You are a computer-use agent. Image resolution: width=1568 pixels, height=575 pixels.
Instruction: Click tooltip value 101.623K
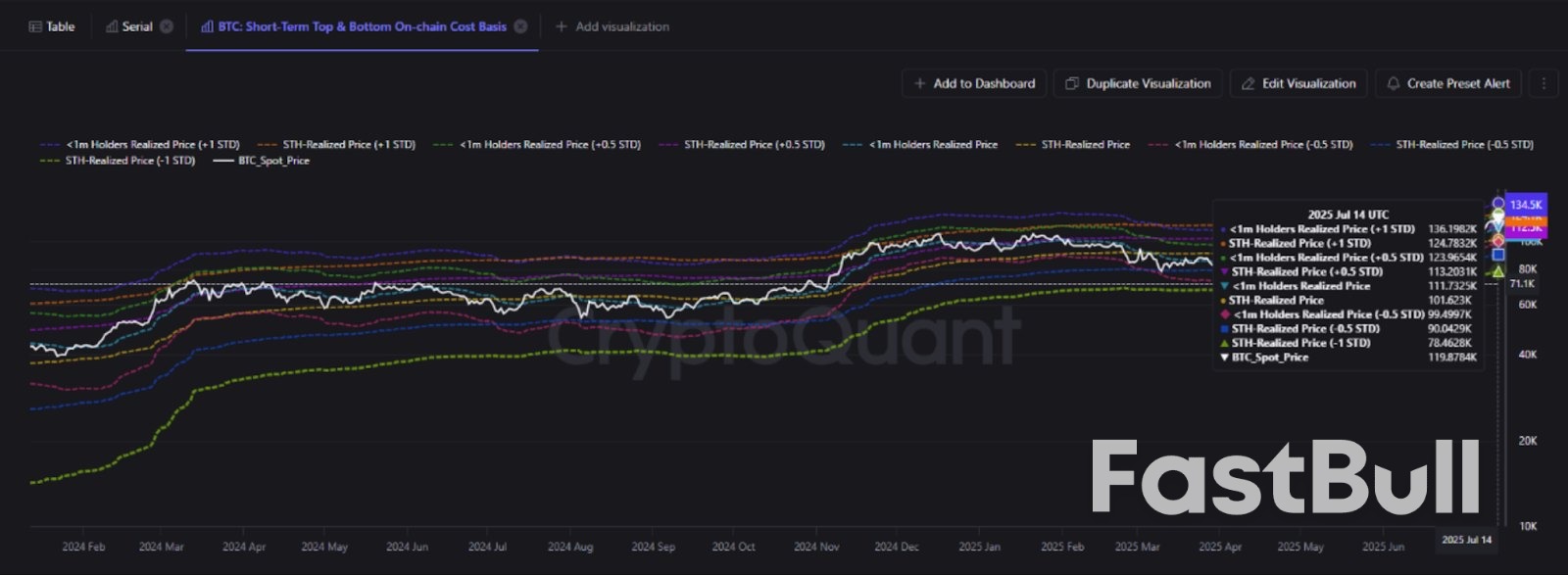1449,301
